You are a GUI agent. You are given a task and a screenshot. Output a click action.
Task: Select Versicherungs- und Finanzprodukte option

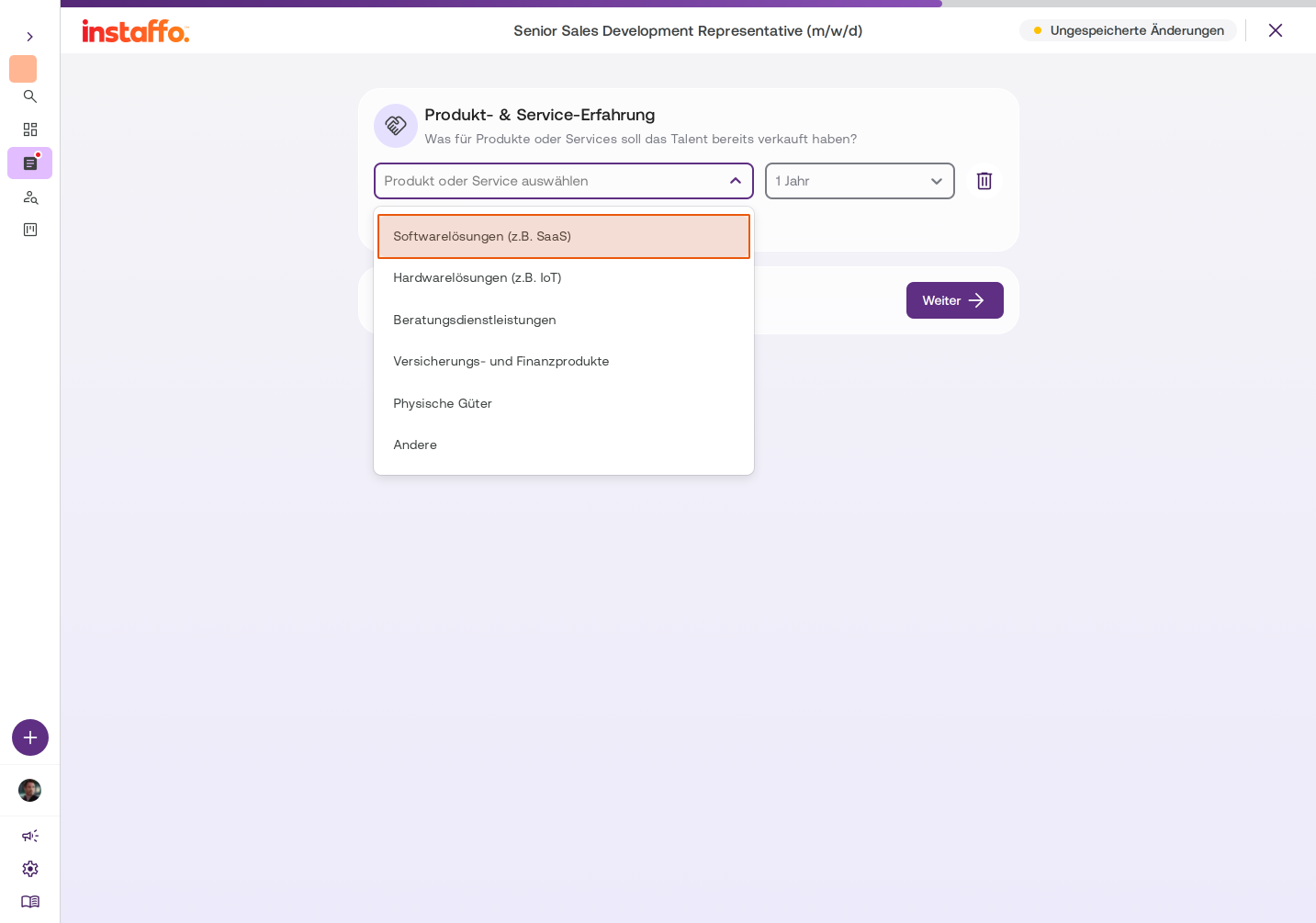[564, 362]
